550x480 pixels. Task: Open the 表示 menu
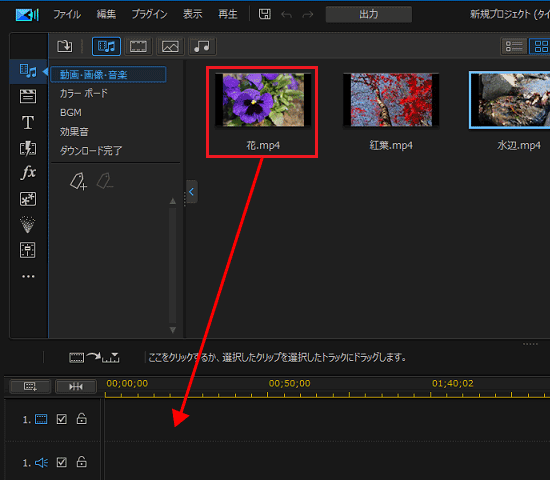point(192,14)
